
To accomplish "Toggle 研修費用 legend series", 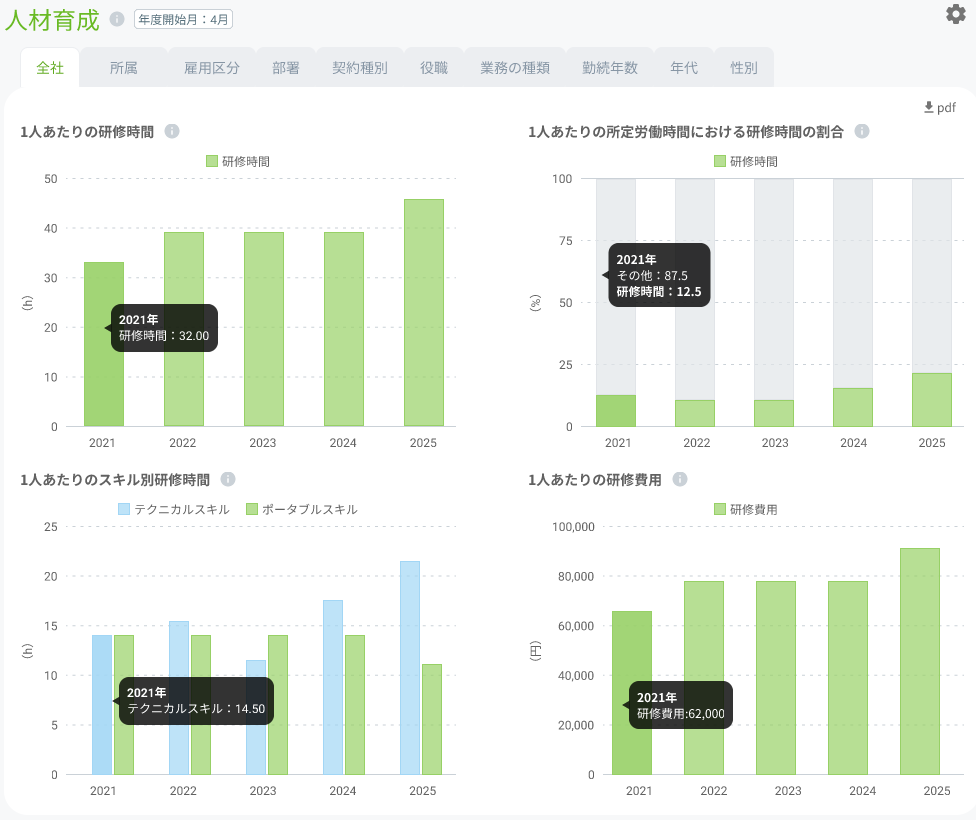I will pos(746,509).
